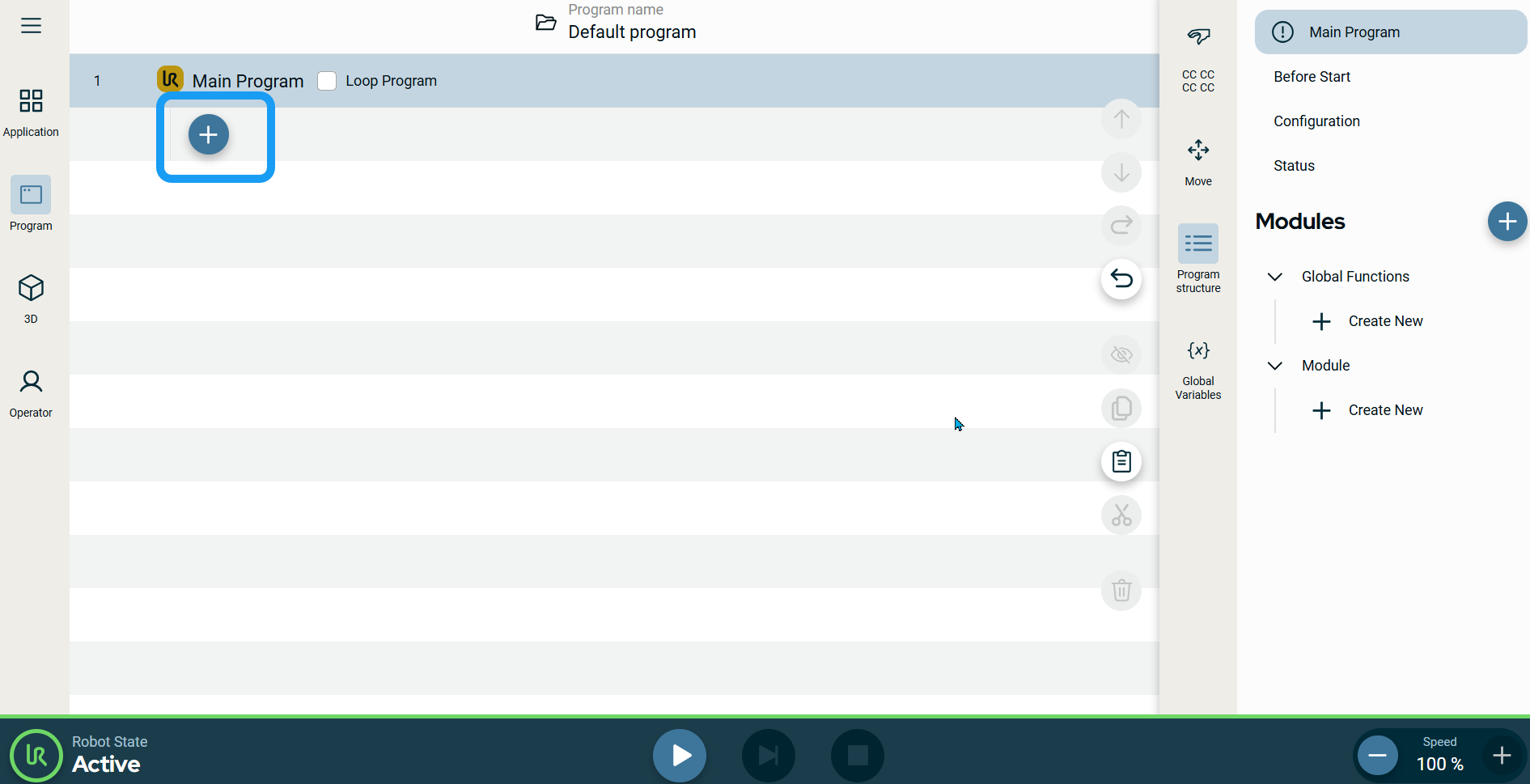Open the Configuration section
The width and height of the screenshot is (1530, 784).
(1316, 121)
